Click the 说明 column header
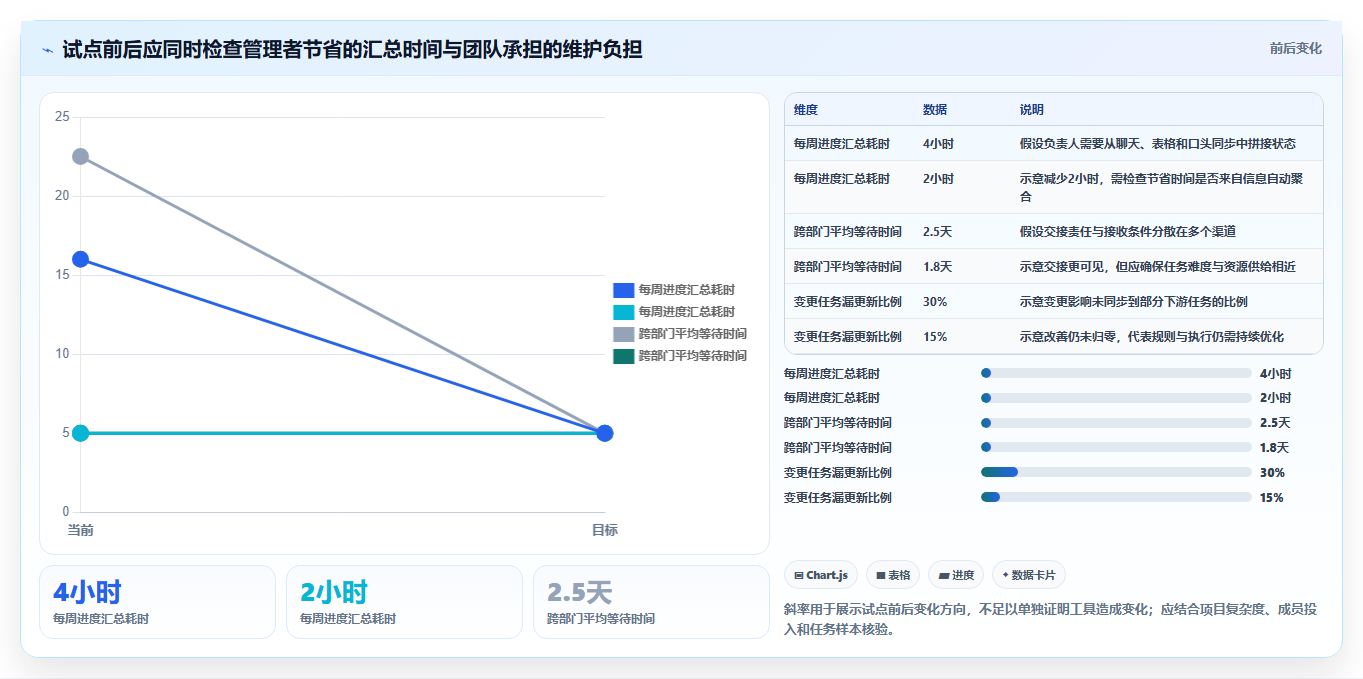The image size is (1363, 679). (x=1032, y=110)
